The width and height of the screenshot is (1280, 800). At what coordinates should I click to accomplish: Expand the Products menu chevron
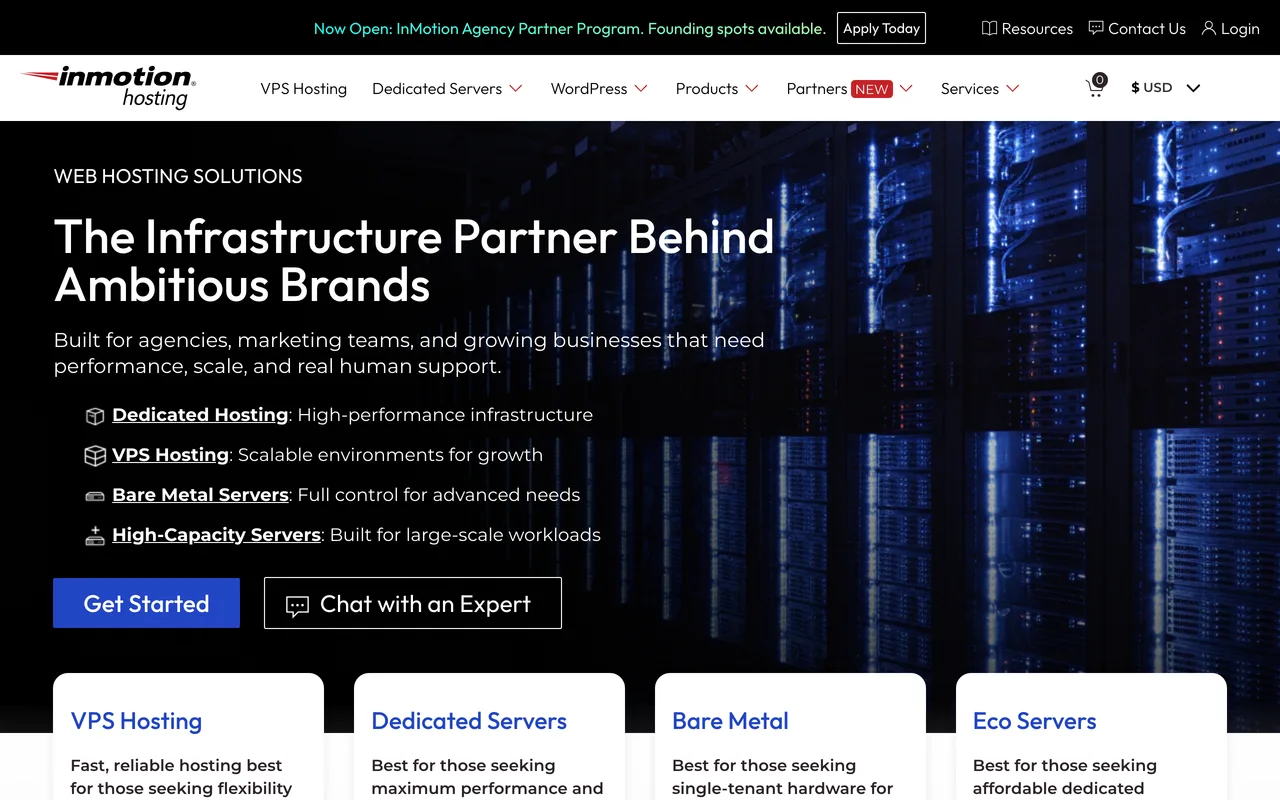(752, 88)
